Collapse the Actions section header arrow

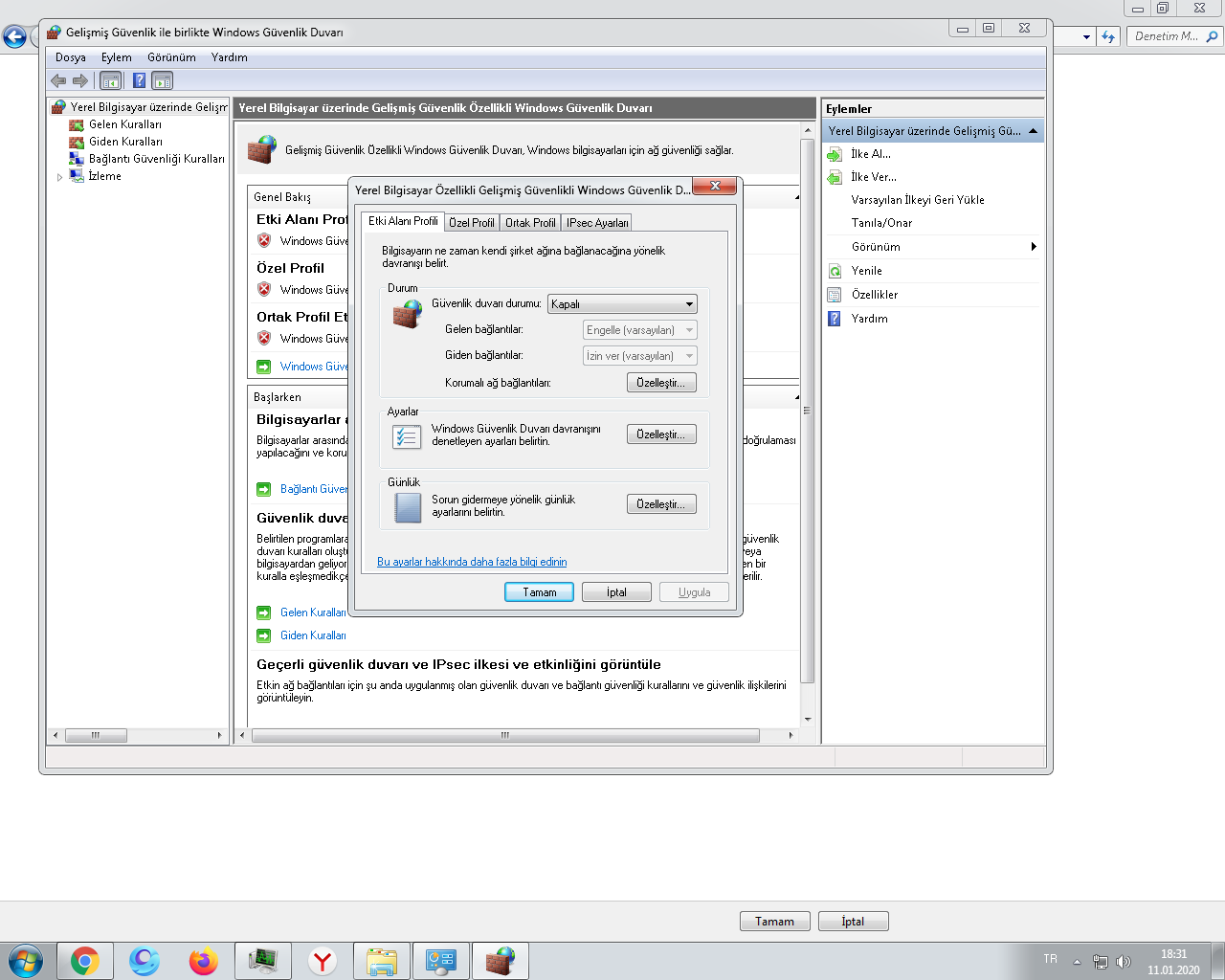(x=1034, y=131)
